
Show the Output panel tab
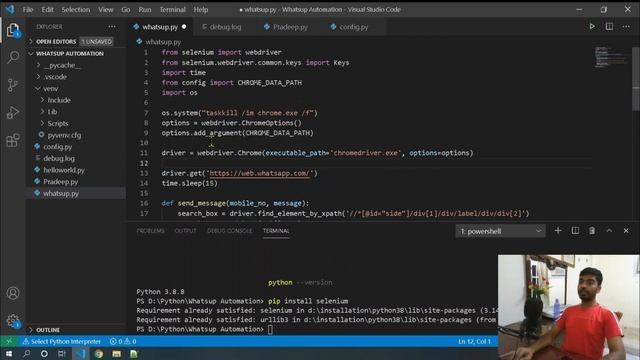coord(185,231)
